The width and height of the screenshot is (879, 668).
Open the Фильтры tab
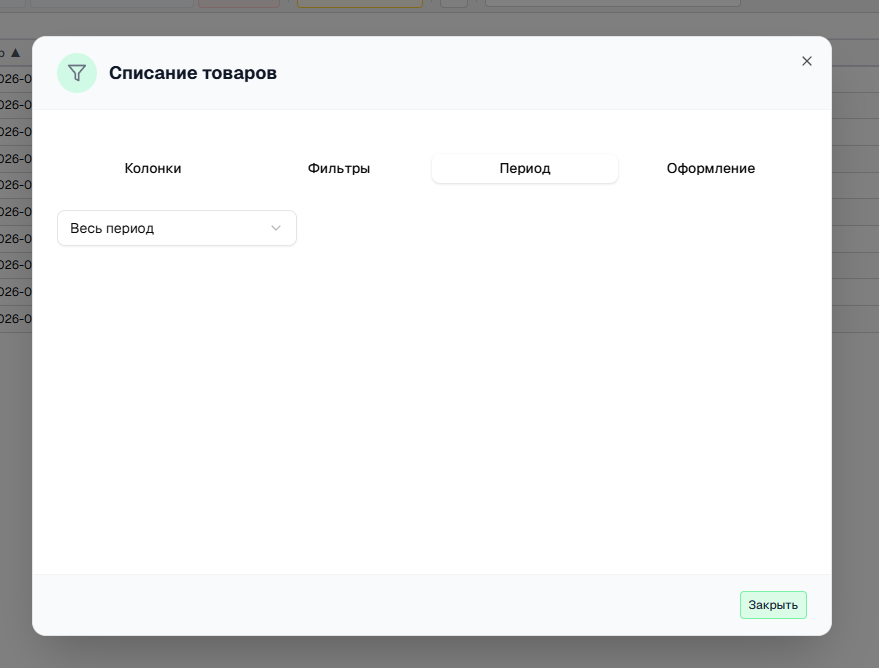tap(339, 168)
